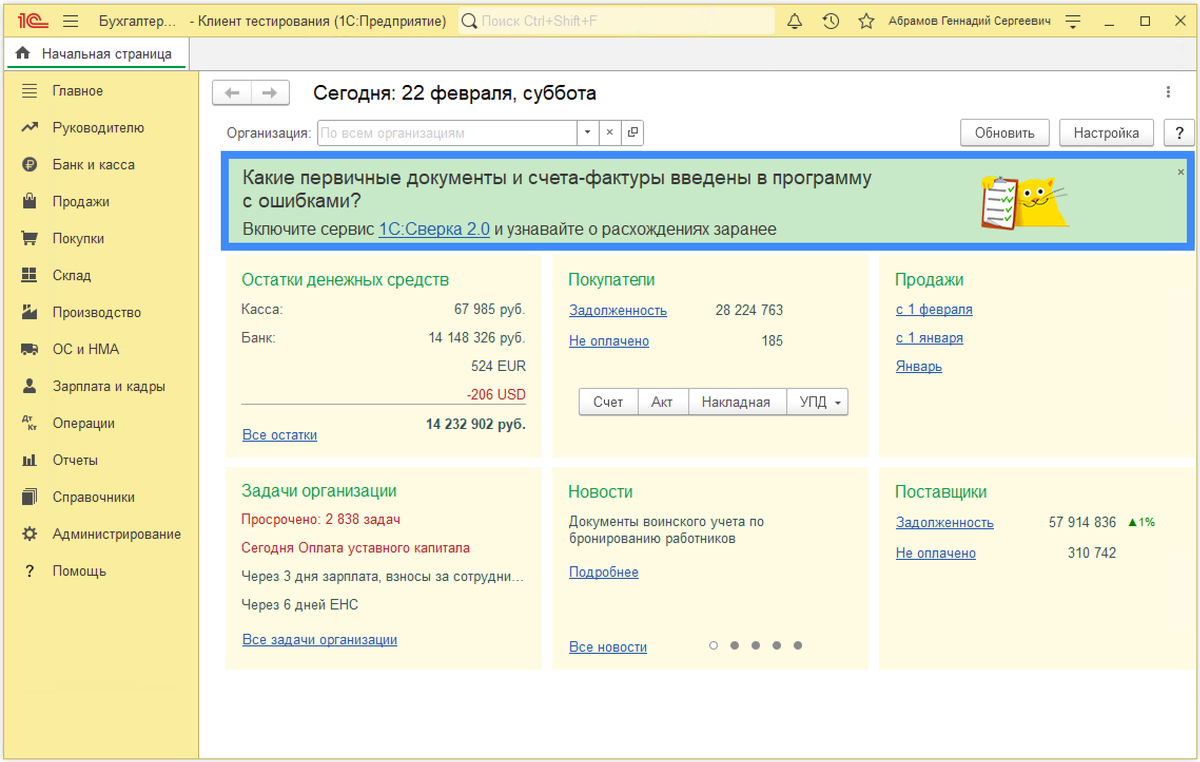Screen dimensions: 1200x762
Task: Go back with the left arrow button
Action: click(x=232, y=93)
